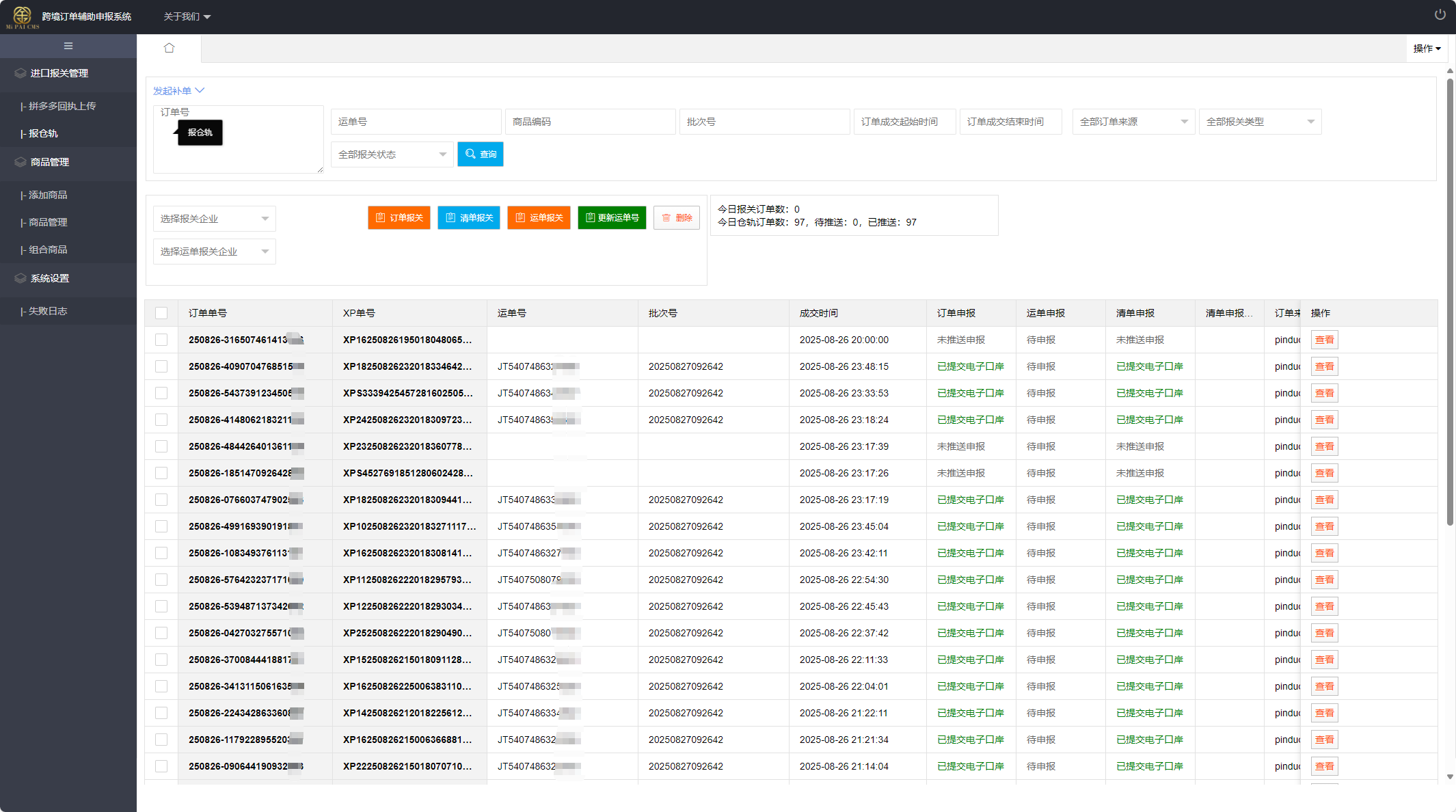
Task: Click the 删除 trash button
Action: click(x=676, y=218)
